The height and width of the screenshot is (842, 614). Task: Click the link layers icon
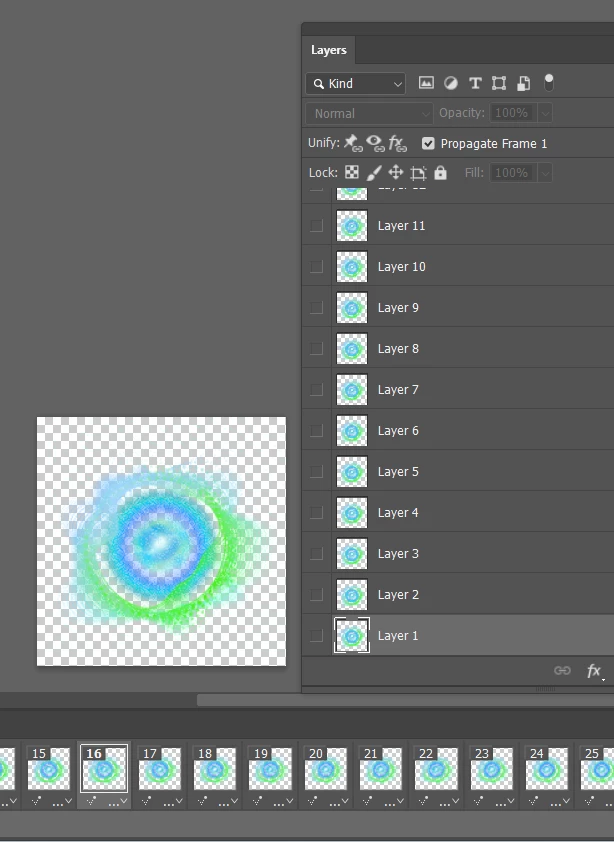click(x=562, y=670)
